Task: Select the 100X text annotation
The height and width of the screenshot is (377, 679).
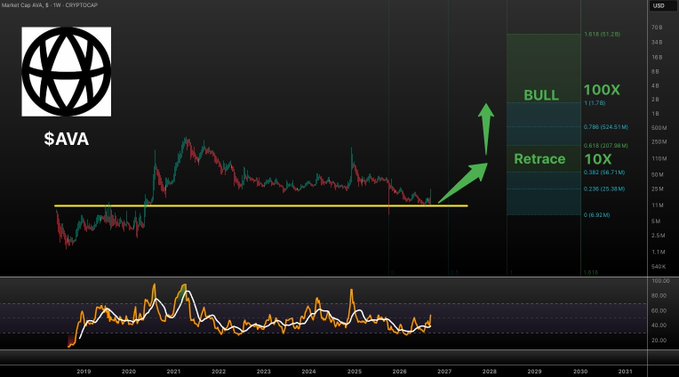Action: tap(601, 90)
